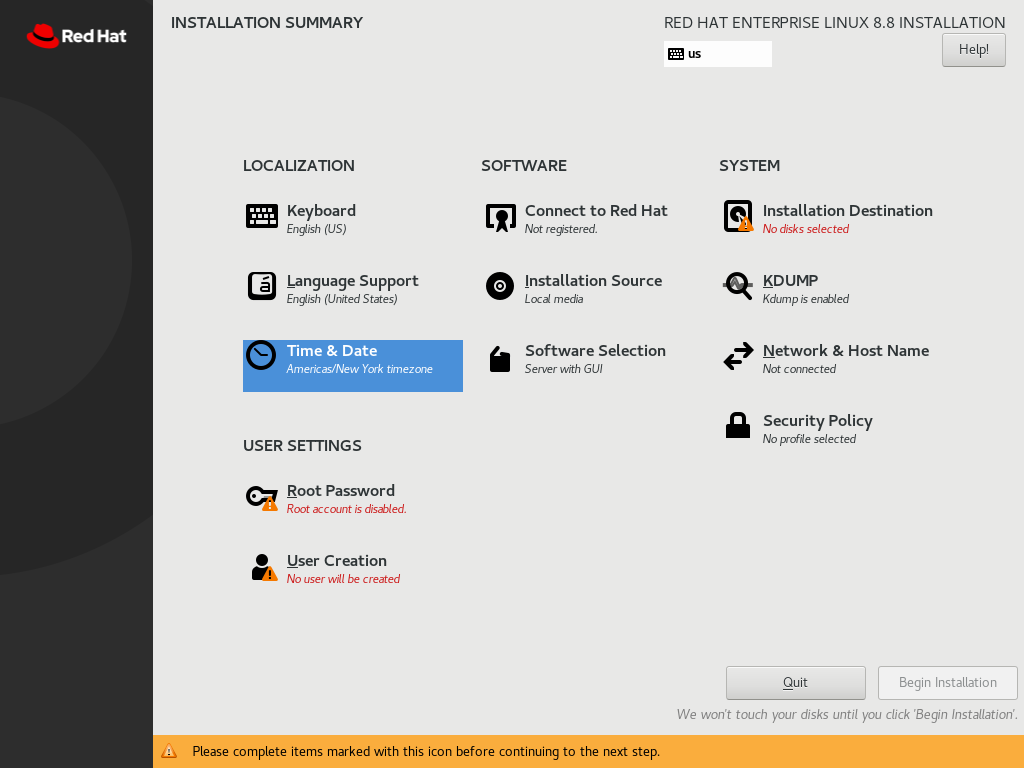The image size is (1024, 768).
Task: Open Keyboard settings via keyboard icon
Action: point(262,216)
